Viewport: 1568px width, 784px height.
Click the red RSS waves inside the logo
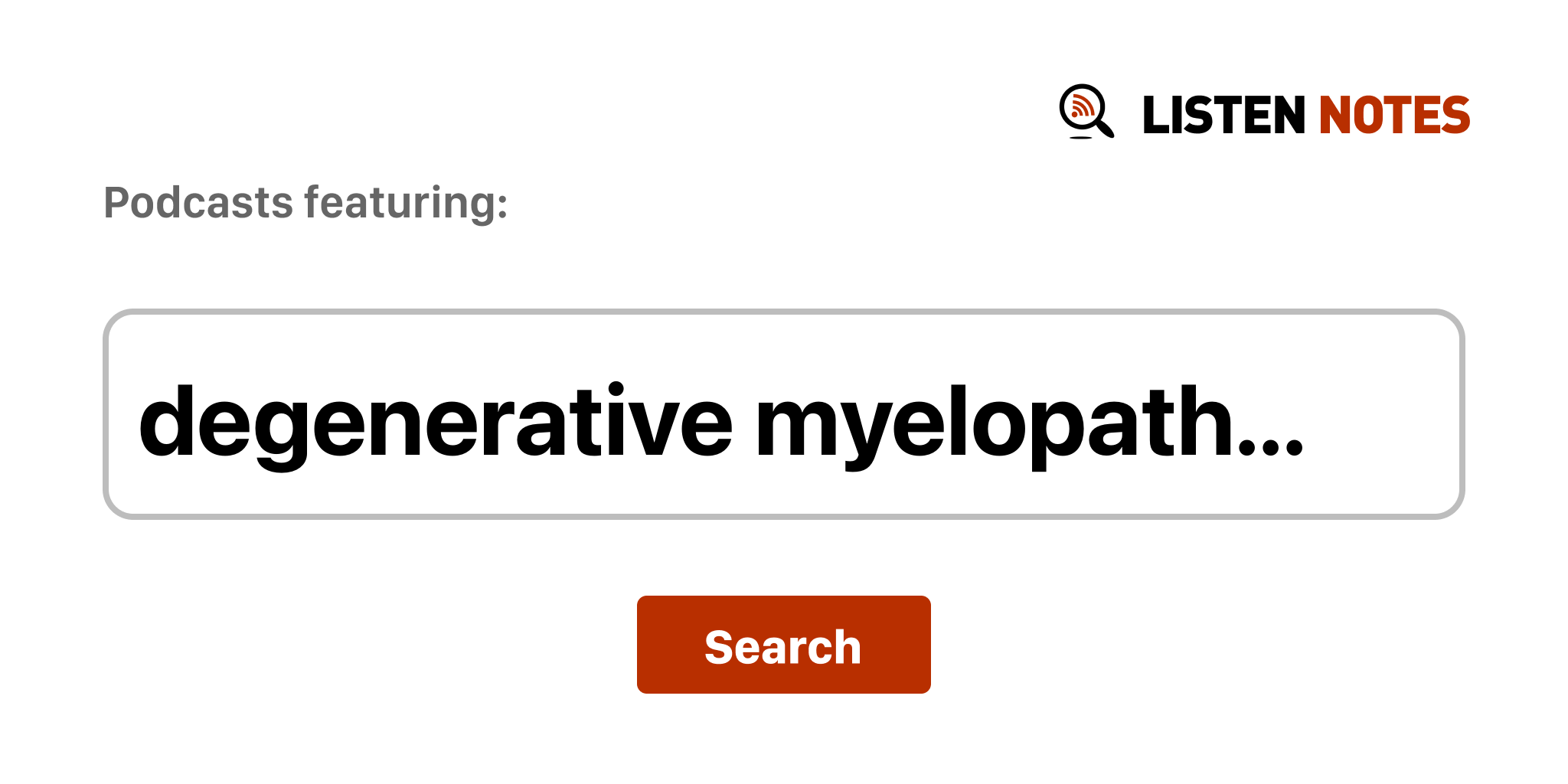point(1081,106)
